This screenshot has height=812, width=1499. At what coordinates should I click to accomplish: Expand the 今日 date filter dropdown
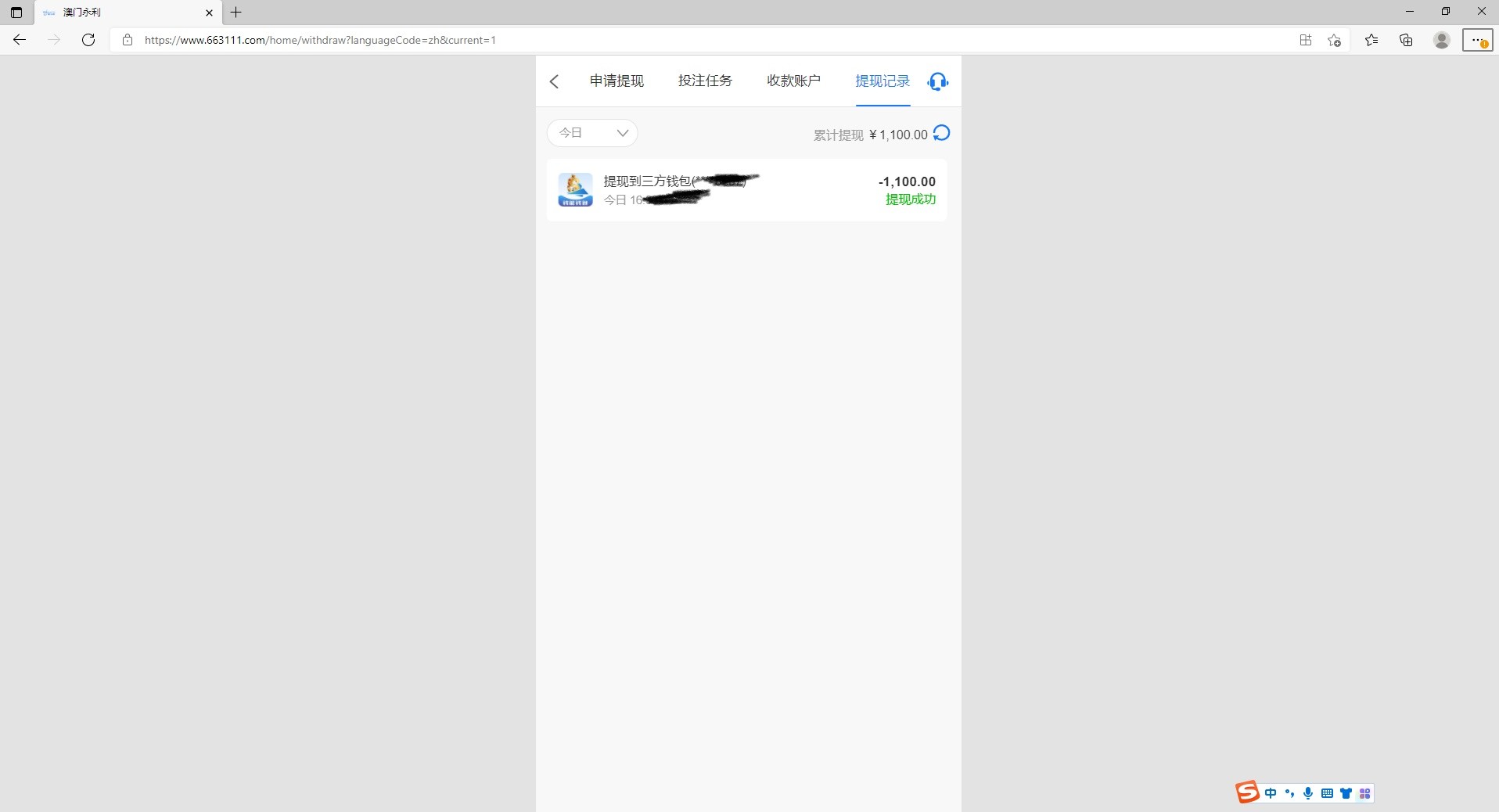[x=592, y=133]
